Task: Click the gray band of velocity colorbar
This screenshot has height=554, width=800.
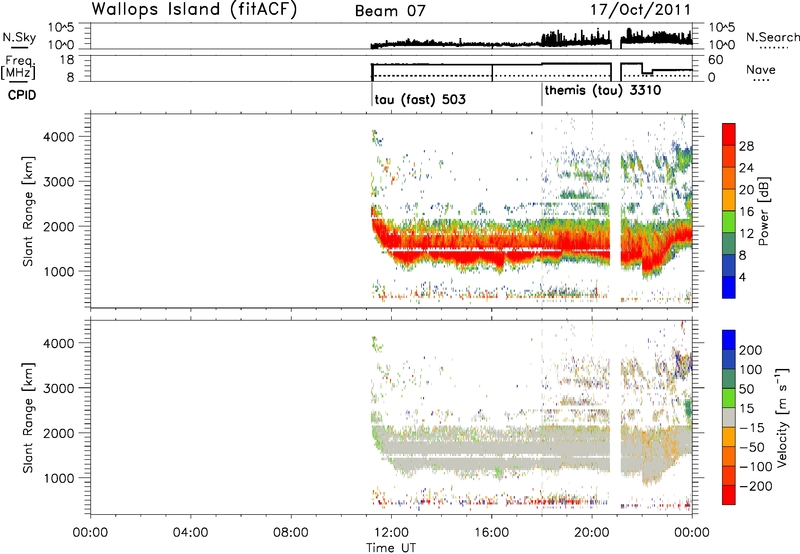Action: pyautogui.click(x=729, y=417)
